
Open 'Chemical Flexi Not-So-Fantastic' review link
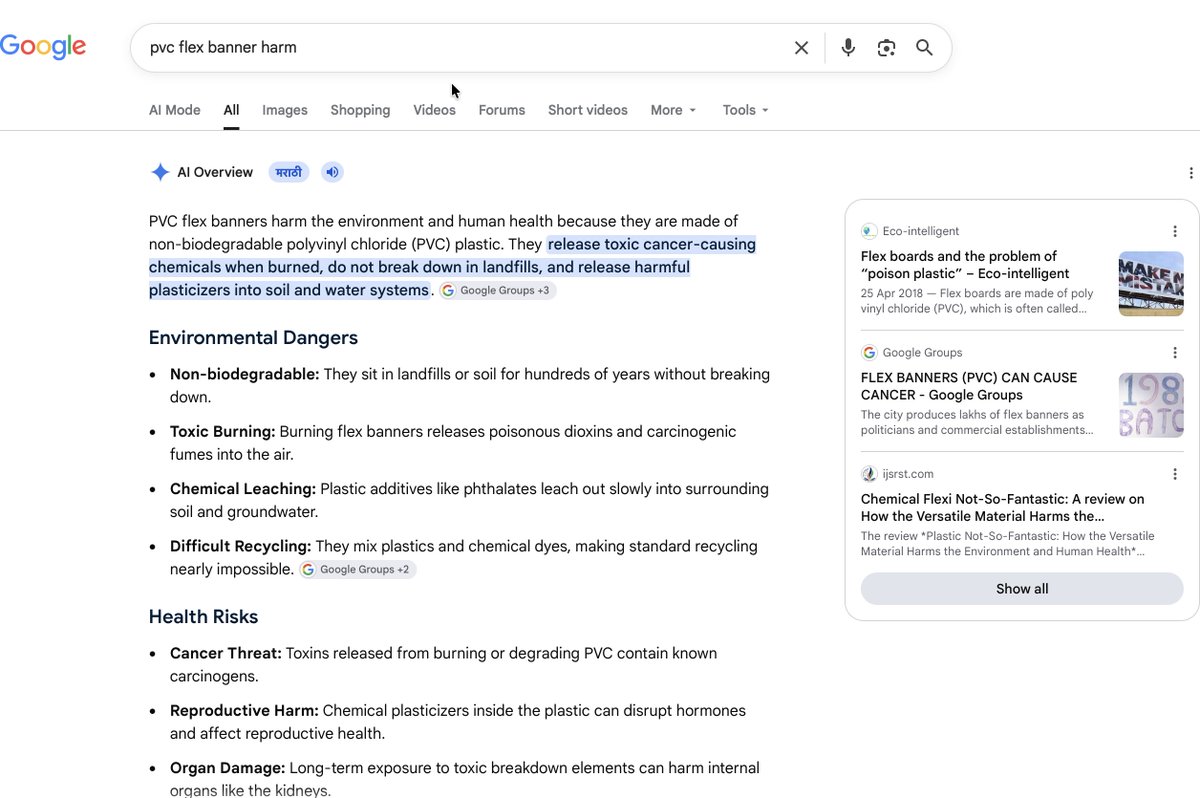coord(1003,508)
